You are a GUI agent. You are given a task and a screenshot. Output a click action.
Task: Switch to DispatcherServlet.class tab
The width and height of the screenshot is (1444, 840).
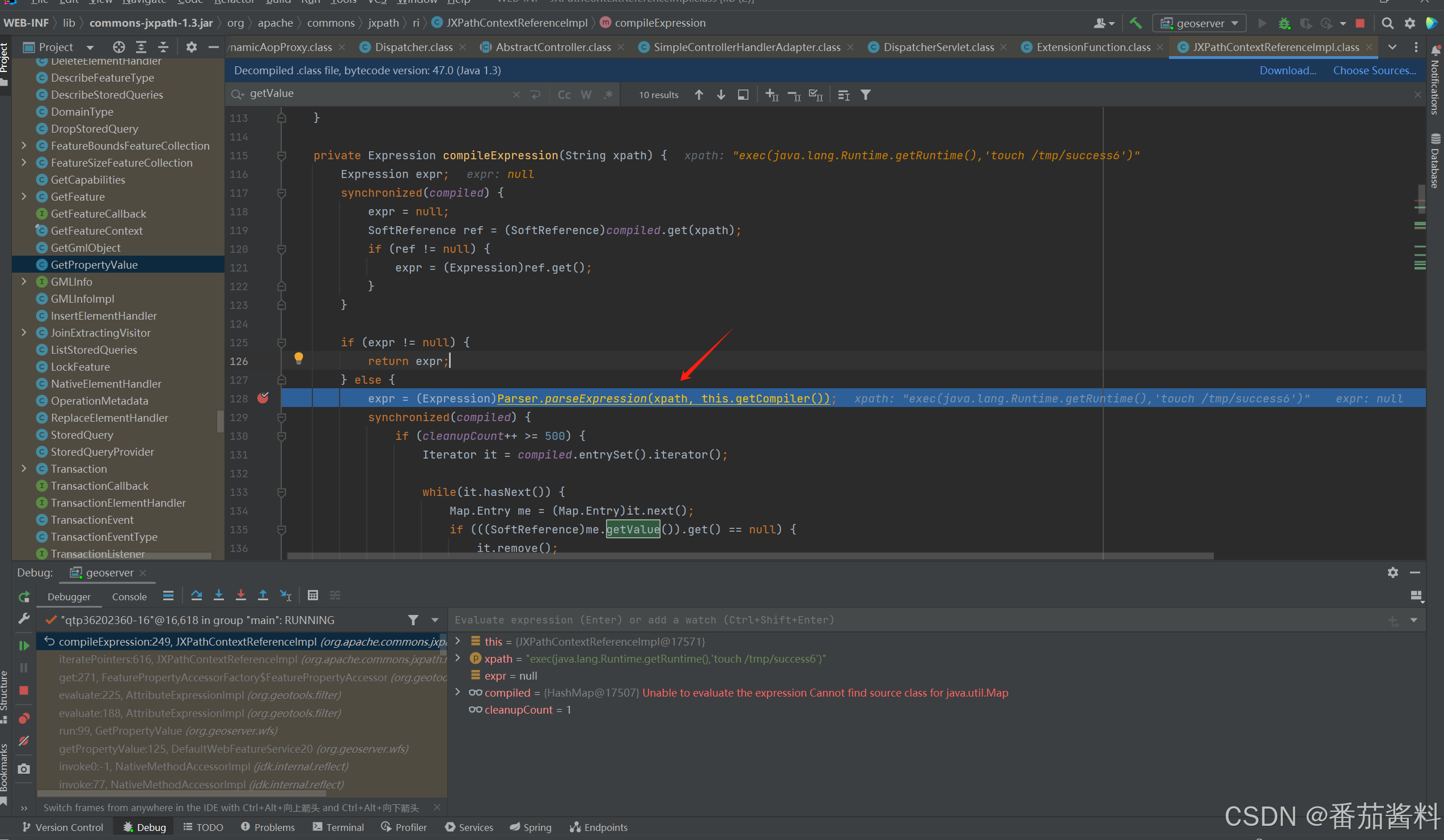pyautogui.click(x=938, y=47)
